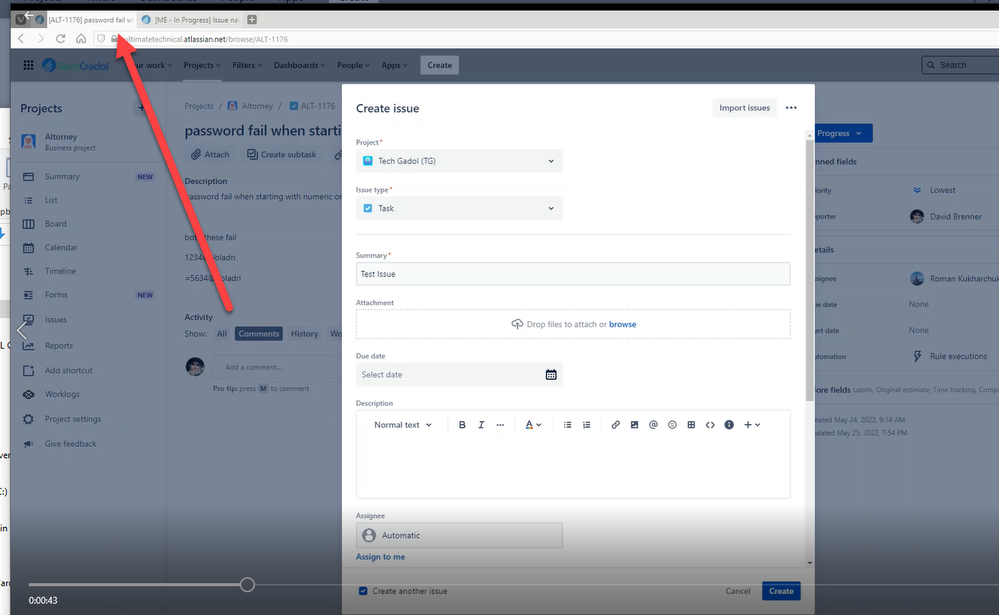The width and height of the screenshot is (999, 615).
Task: Toggle bold formatting in Description editor
Action: point(462,425)
